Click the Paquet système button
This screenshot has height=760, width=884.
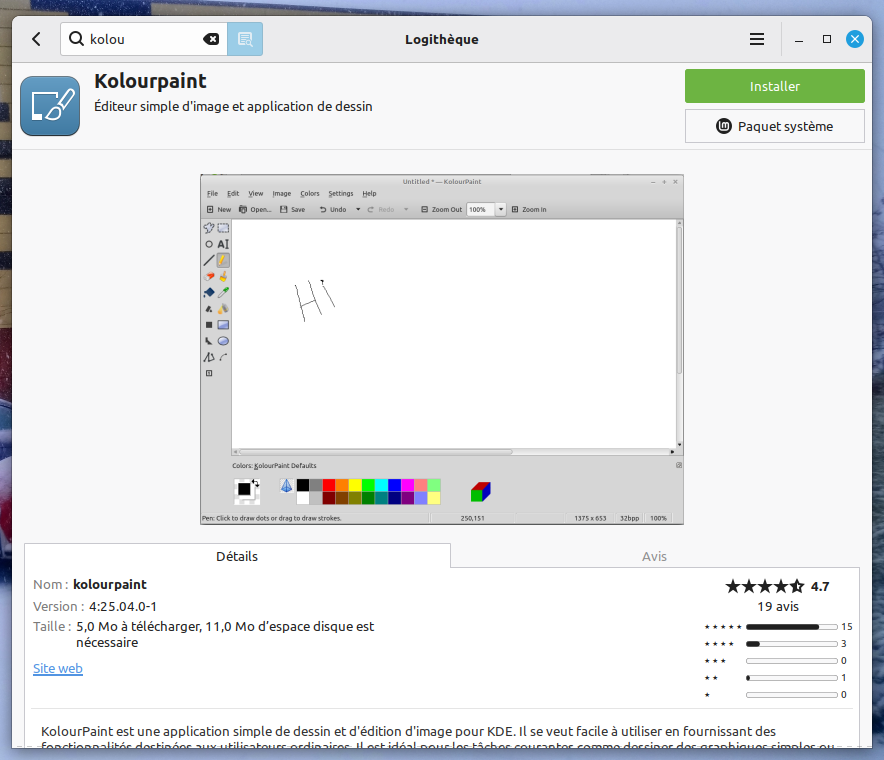pos(774,126)
